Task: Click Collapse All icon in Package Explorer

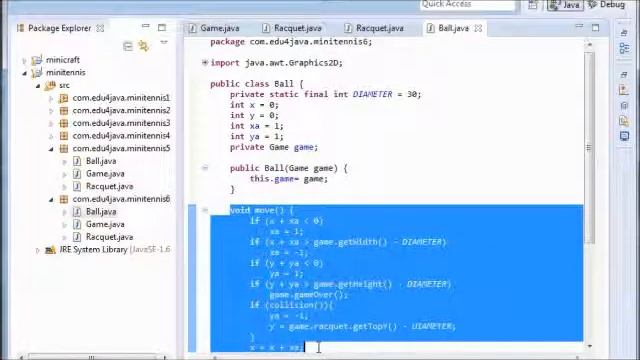Action: 128,47
